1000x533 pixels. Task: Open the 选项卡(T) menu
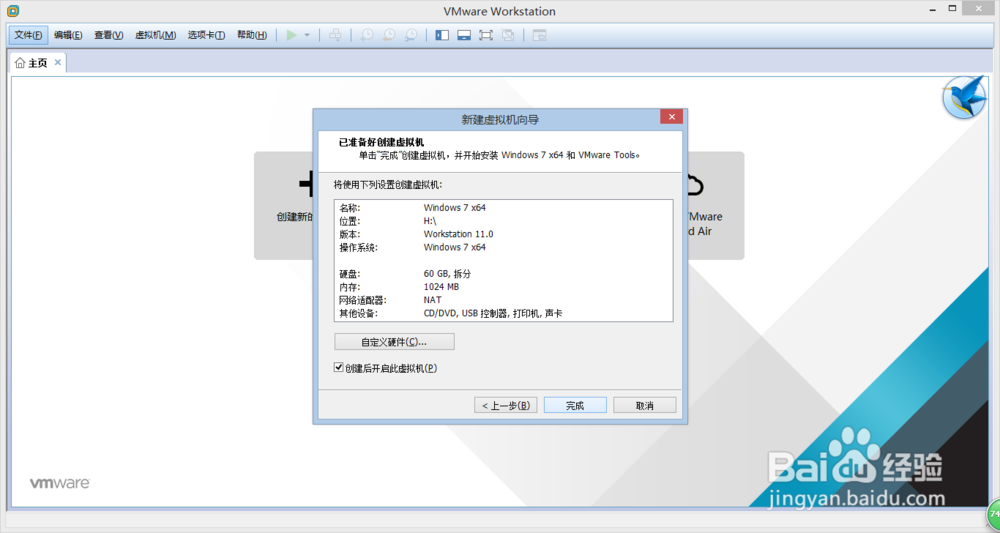(x=206, y=35)
